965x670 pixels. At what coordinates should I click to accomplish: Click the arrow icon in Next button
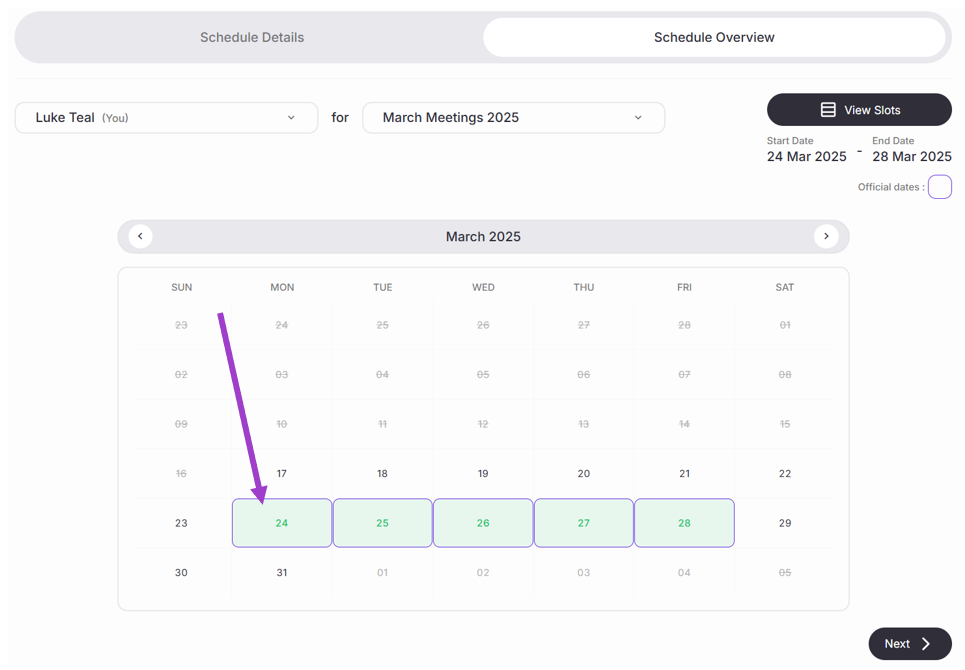pos(926,644)
